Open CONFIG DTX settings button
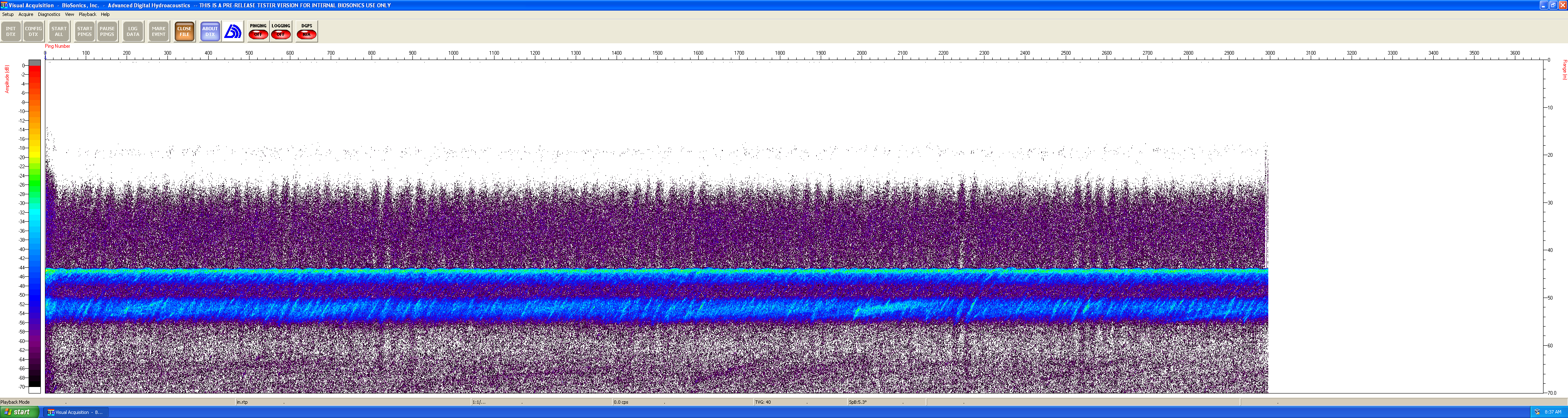 pyautogui.click(x=33, y=32)
